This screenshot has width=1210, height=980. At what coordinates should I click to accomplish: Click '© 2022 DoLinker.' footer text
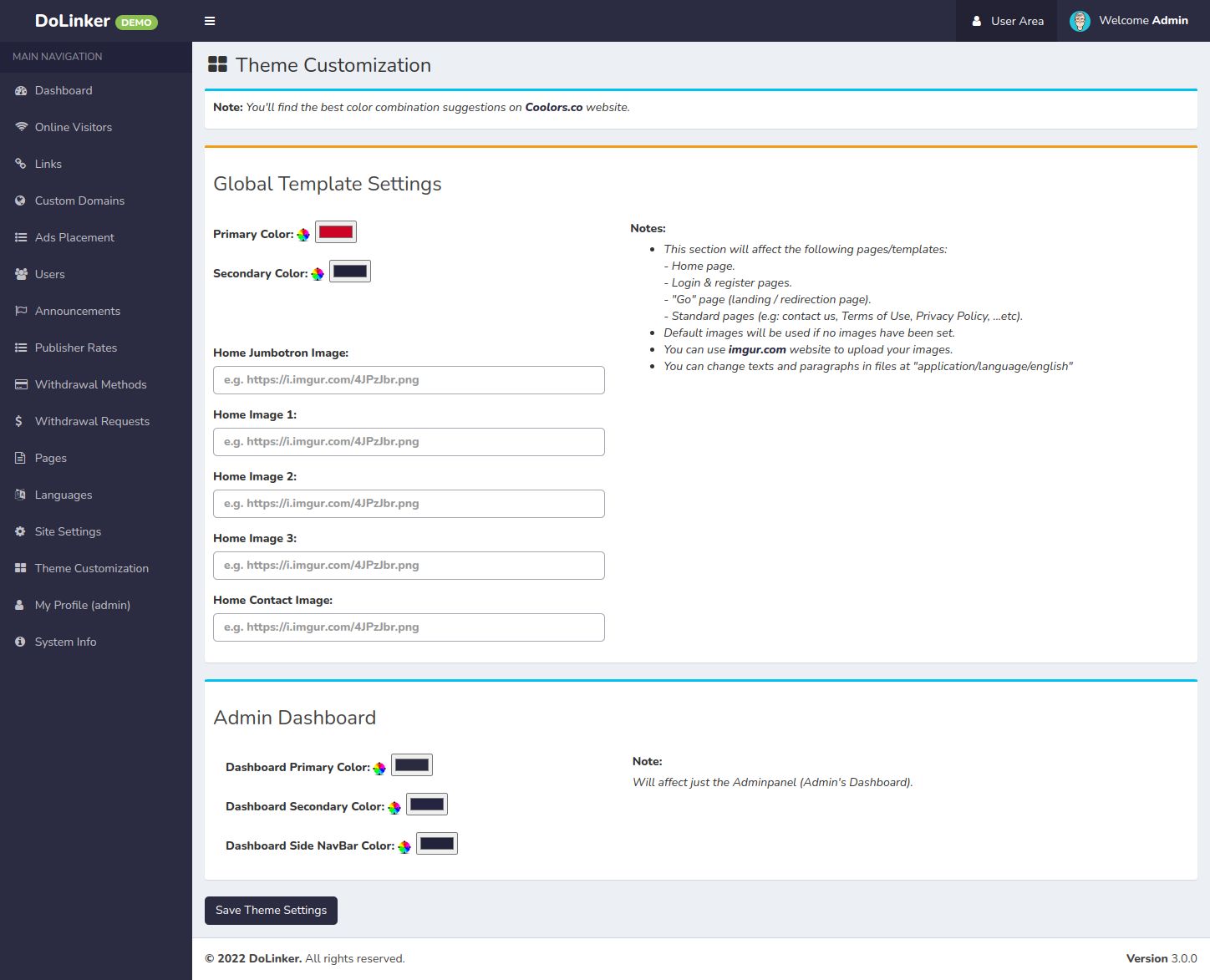(253, 958)
